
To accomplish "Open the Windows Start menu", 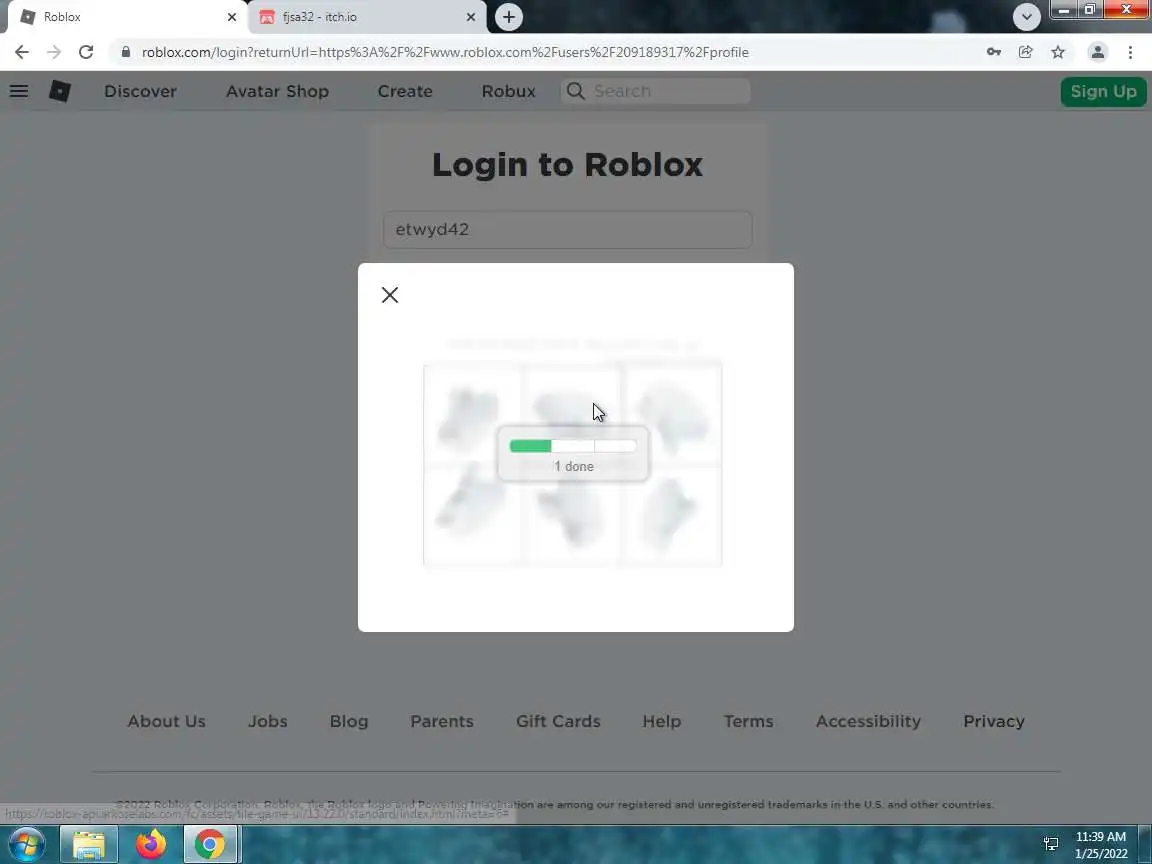I will click(x=27, y=844).
